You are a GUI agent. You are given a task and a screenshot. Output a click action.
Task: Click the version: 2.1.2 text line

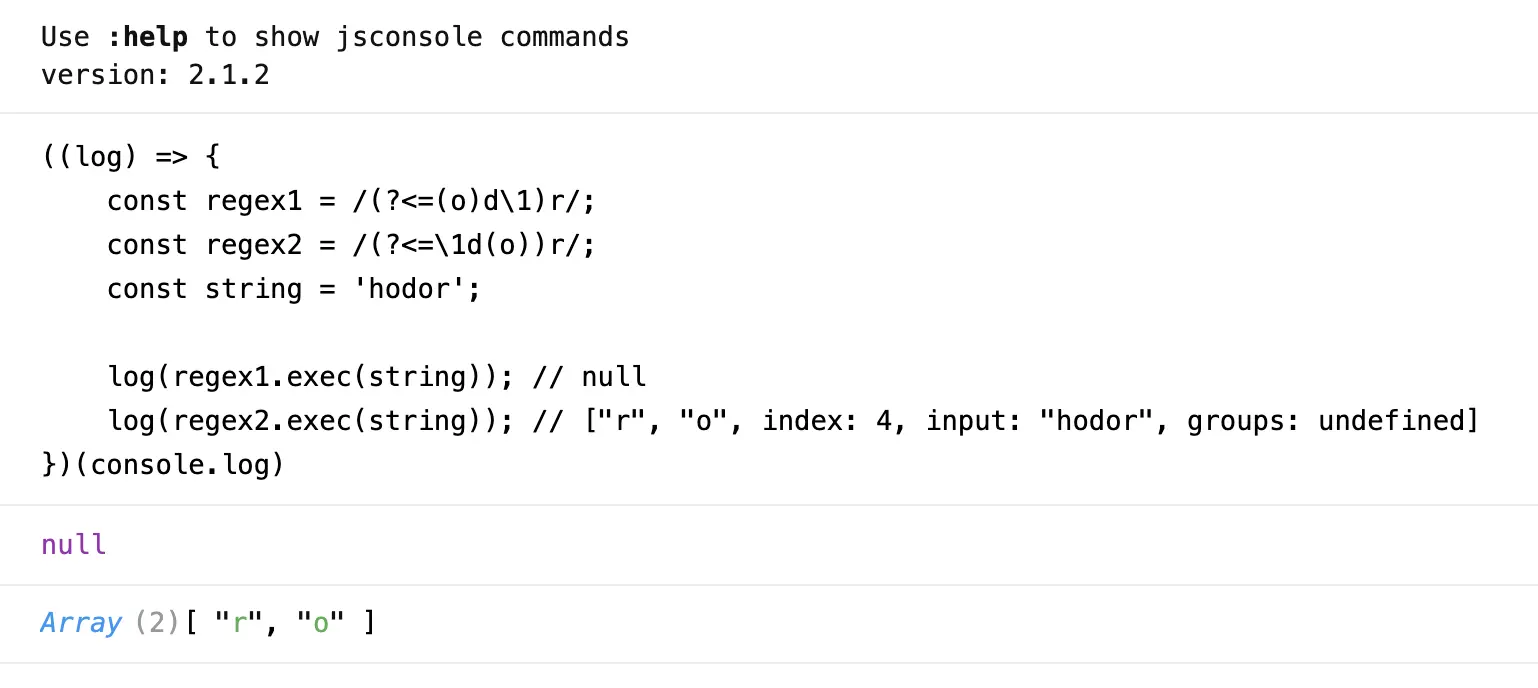click(x=155, y=75)
